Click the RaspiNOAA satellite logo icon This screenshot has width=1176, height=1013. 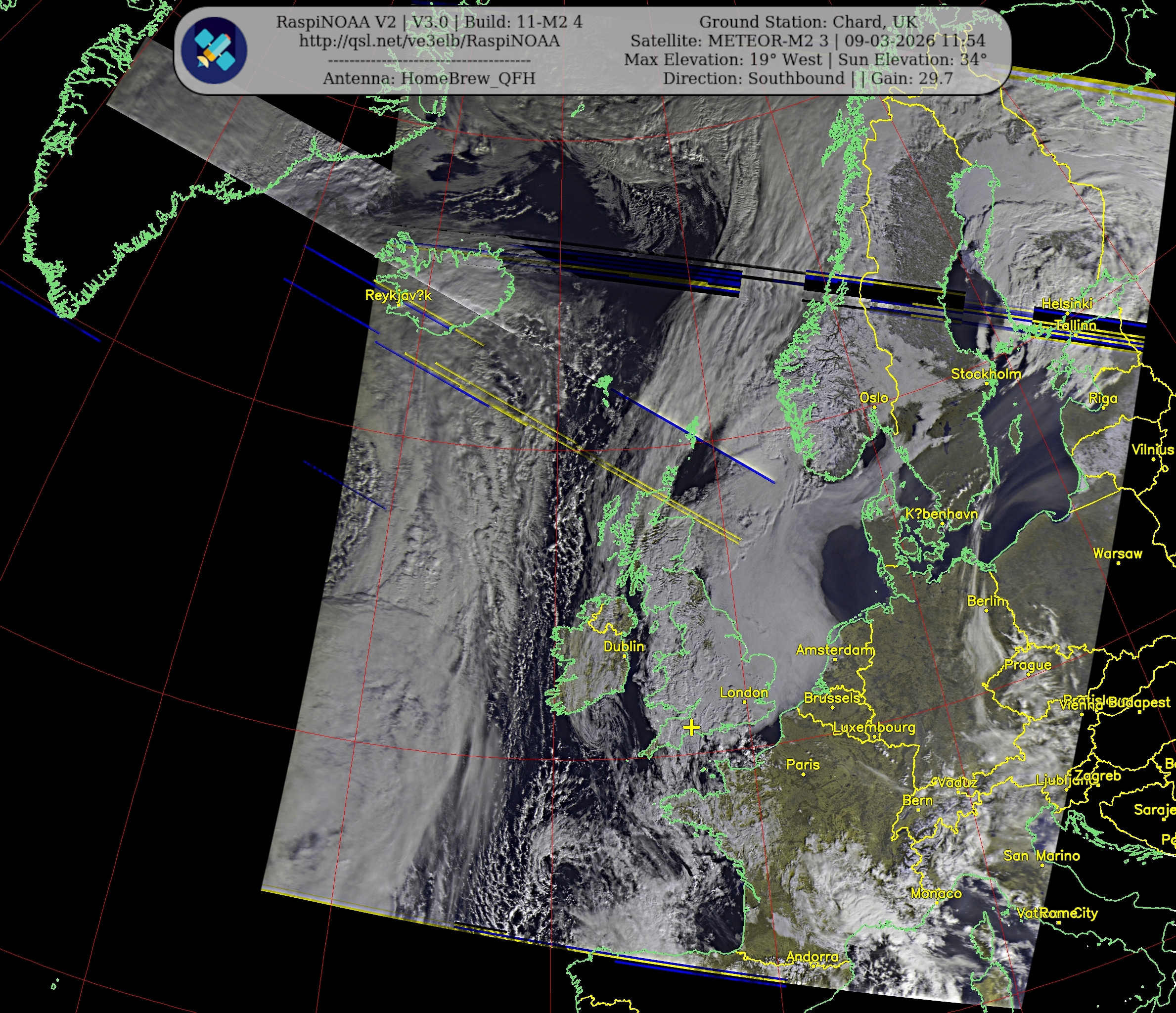(x=214, y=50)
